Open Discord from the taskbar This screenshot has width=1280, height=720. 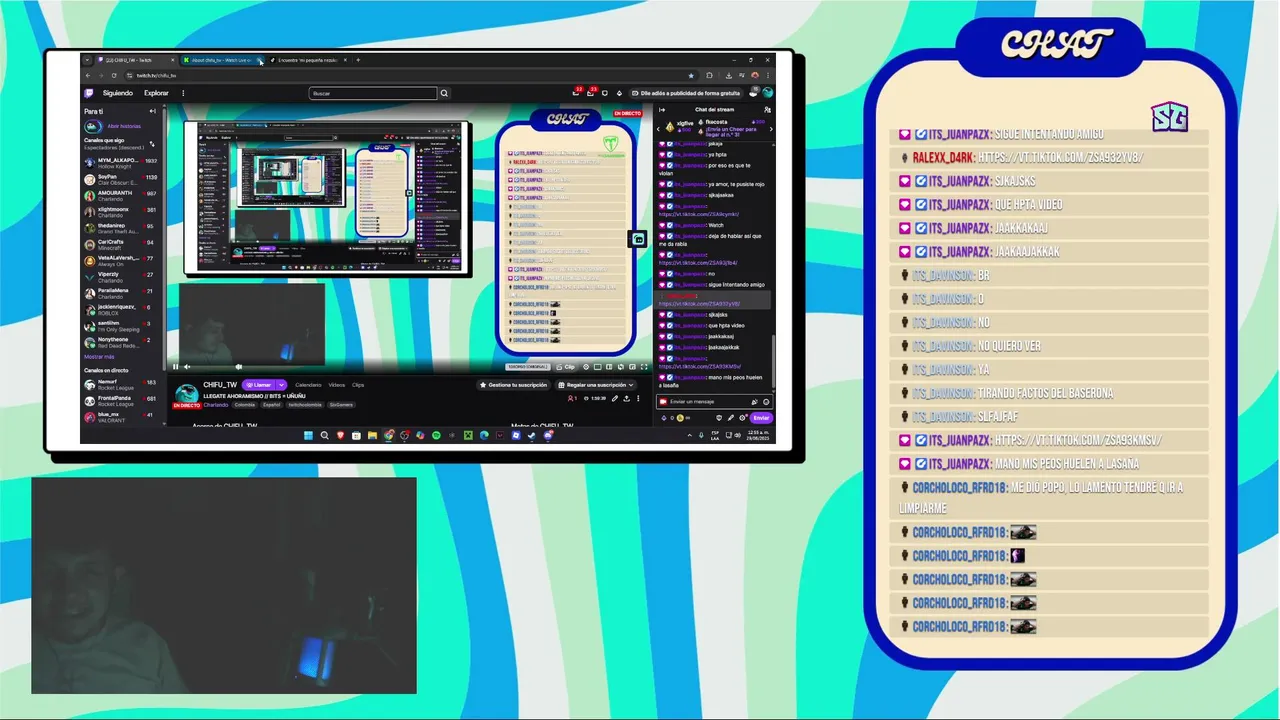(x=548, y=435)
